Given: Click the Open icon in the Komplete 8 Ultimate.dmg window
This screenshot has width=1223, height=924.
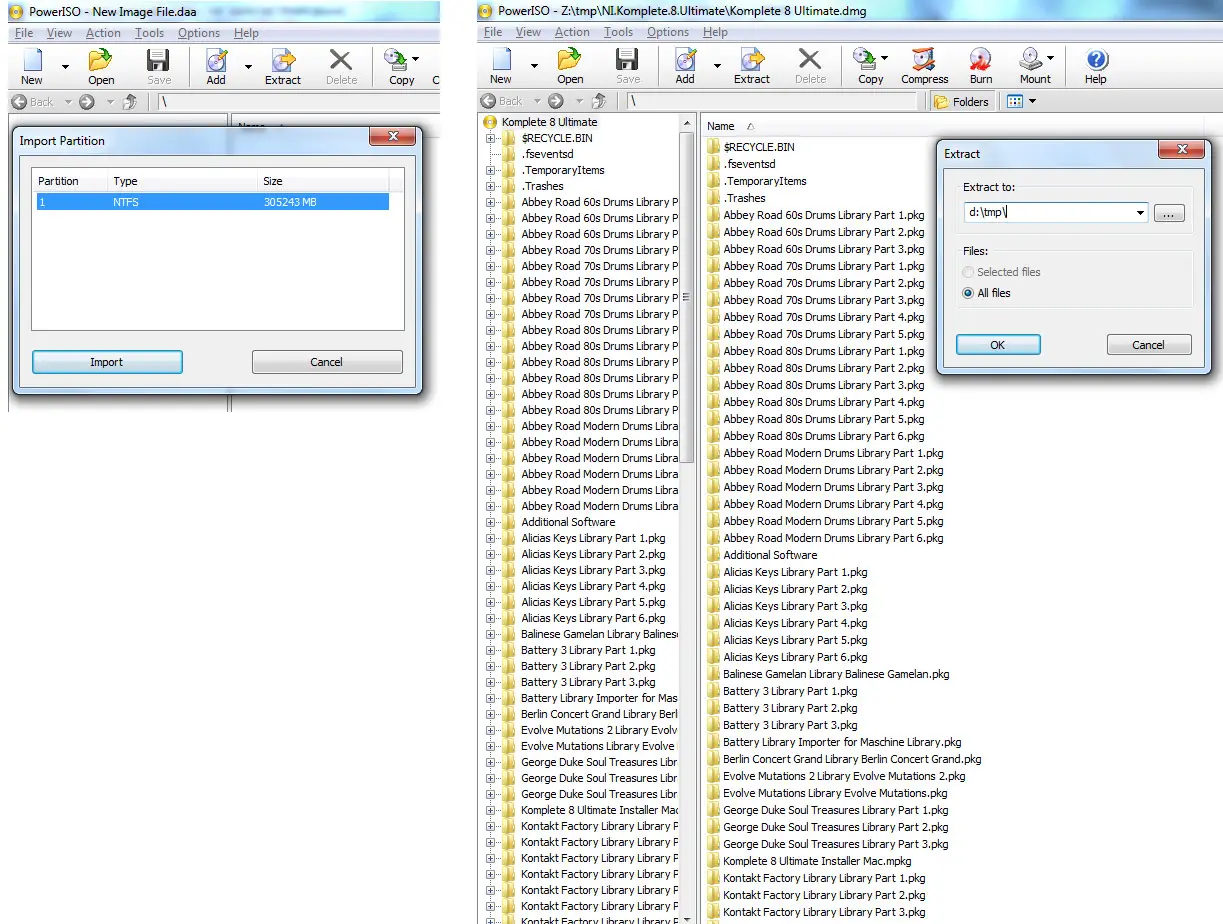Looking at the screenshot, I should click(570, 66).
